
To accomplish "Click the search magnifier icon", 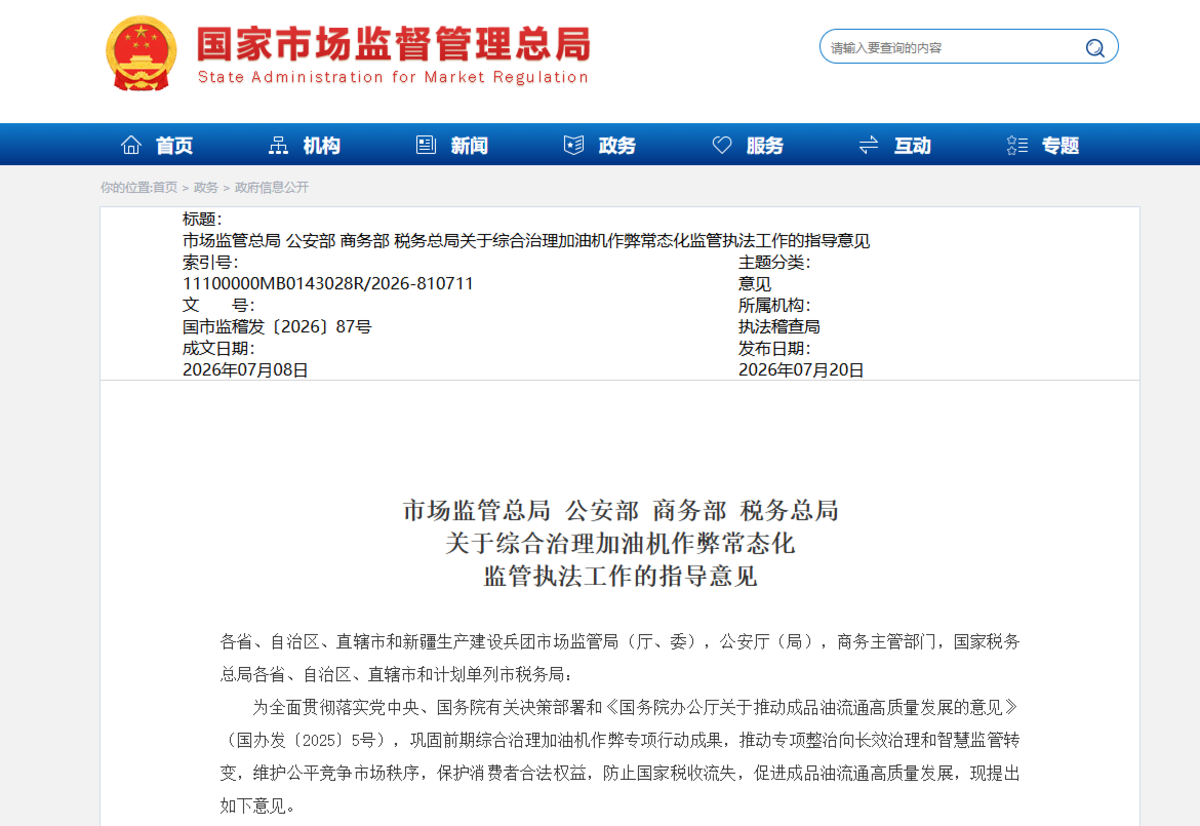I will pyautogui.click(x=1095, y=47).
